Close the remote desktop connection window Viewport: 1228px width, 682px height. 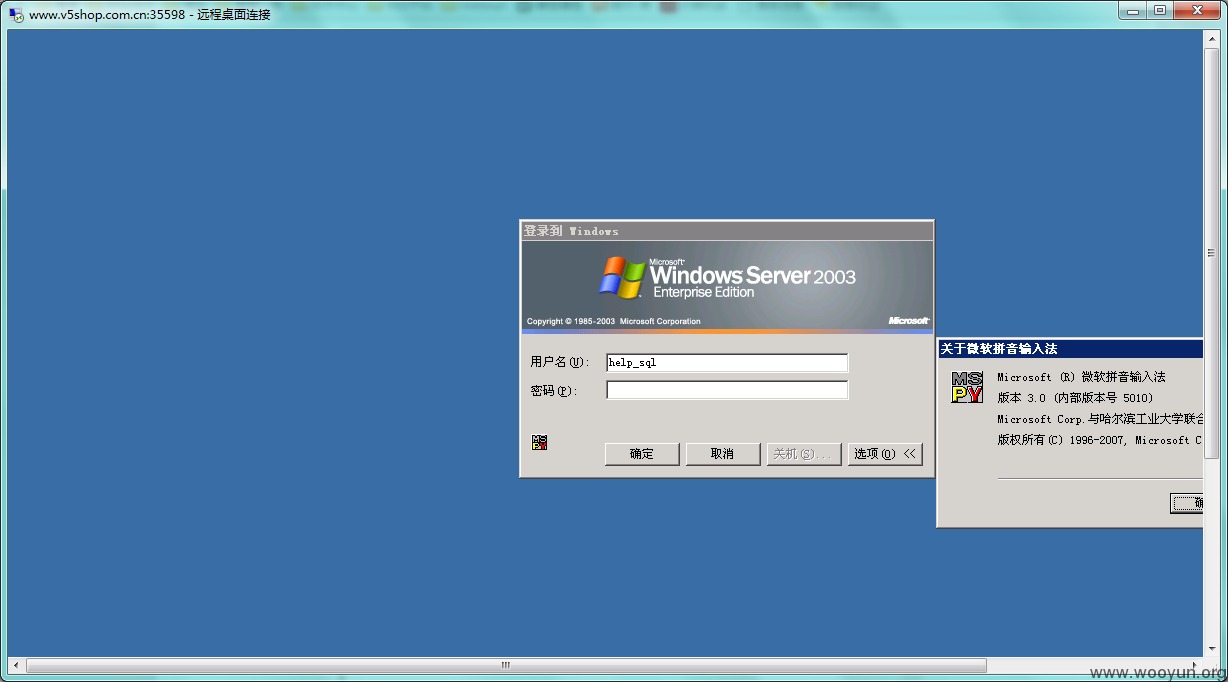[x=1196, y=11]
